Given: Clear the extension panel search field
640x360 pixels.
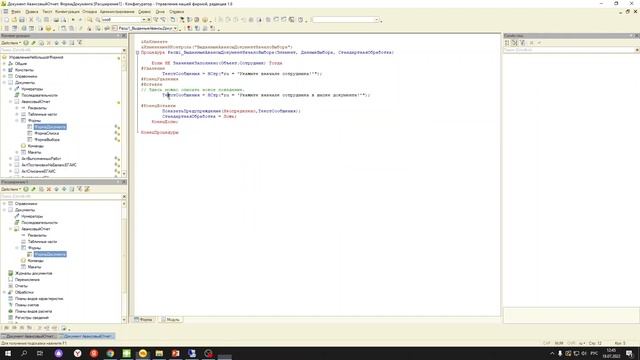Looking at the screenshot, I should click(124, 197).
